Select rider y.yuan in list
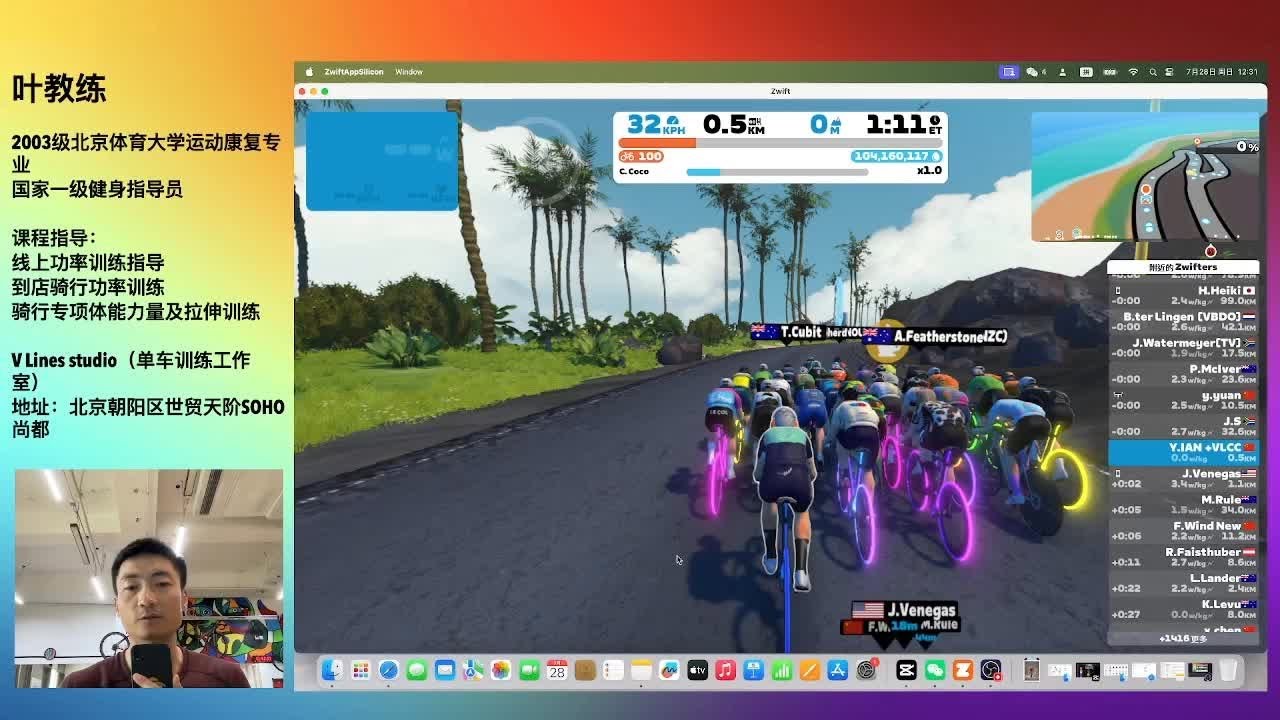 [x=1183, y=400]
